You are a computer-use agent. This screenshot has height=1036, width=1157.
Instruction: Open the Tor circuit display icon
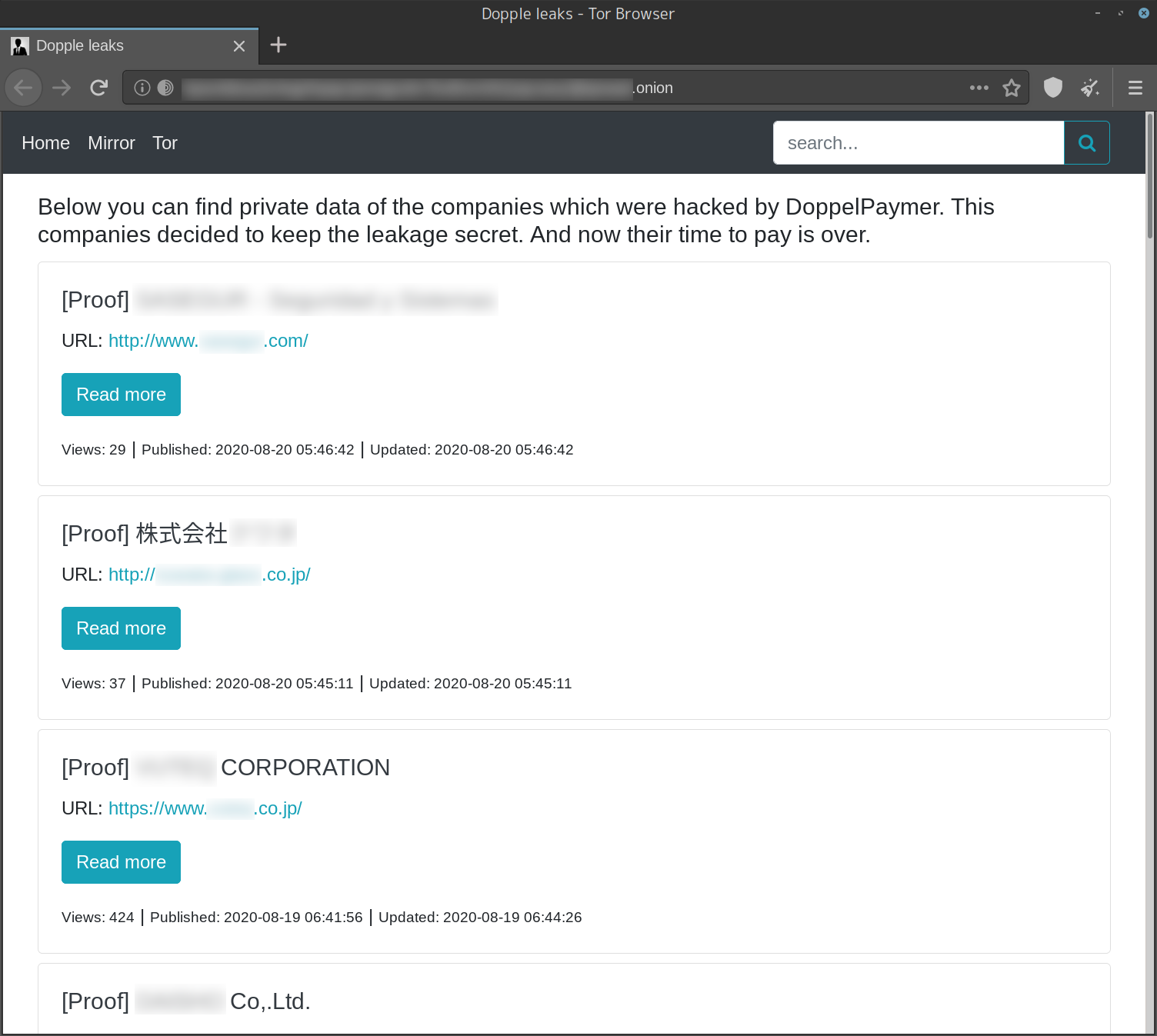(x=165, y=88)
